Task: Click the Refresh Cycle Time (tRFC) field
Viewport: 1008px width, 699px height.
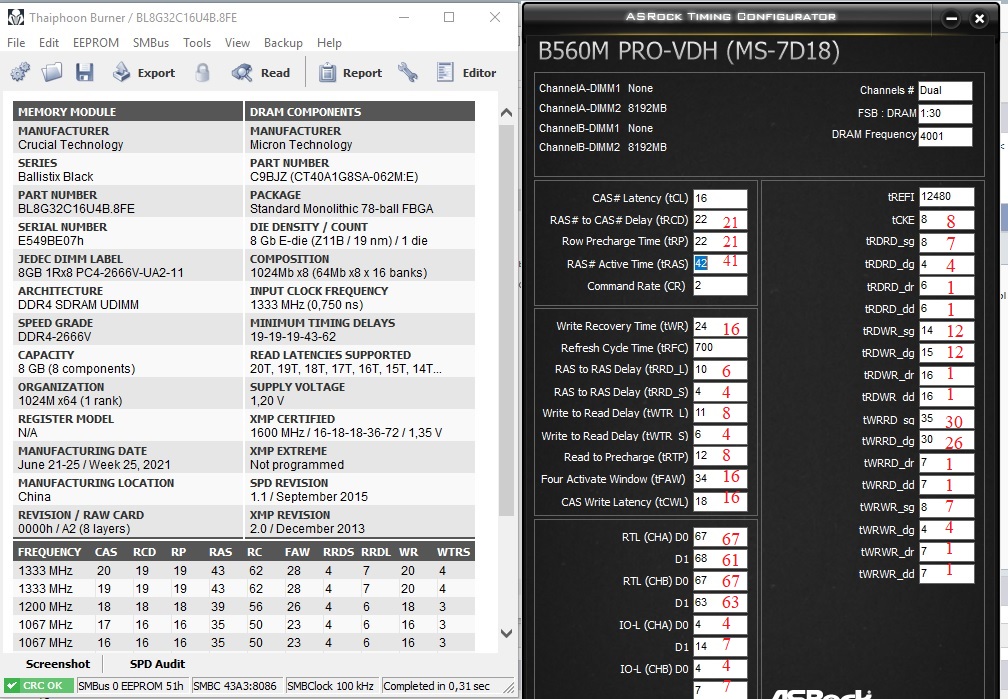Action: [x=720, y=348]
